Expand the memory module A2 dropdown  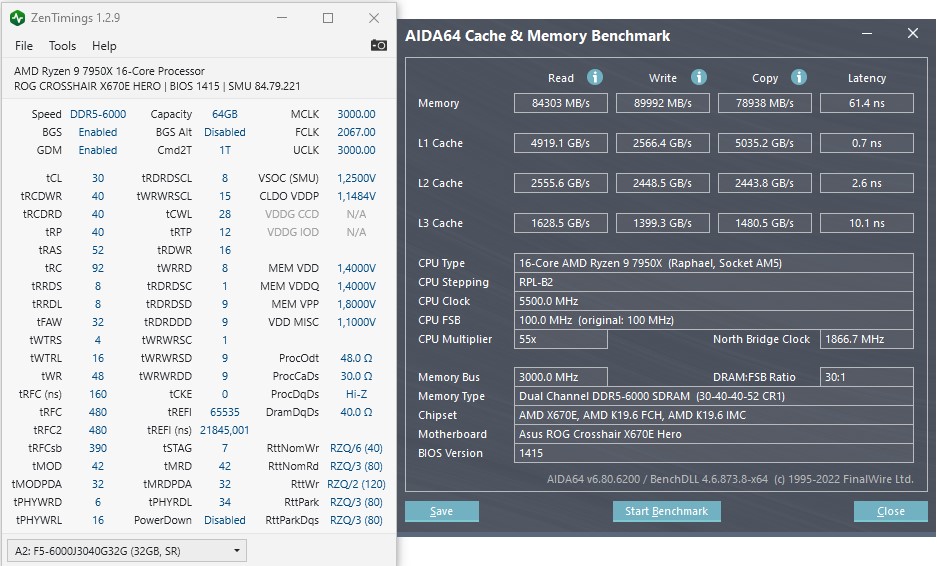pyautogui.click(x=127, y=550)
